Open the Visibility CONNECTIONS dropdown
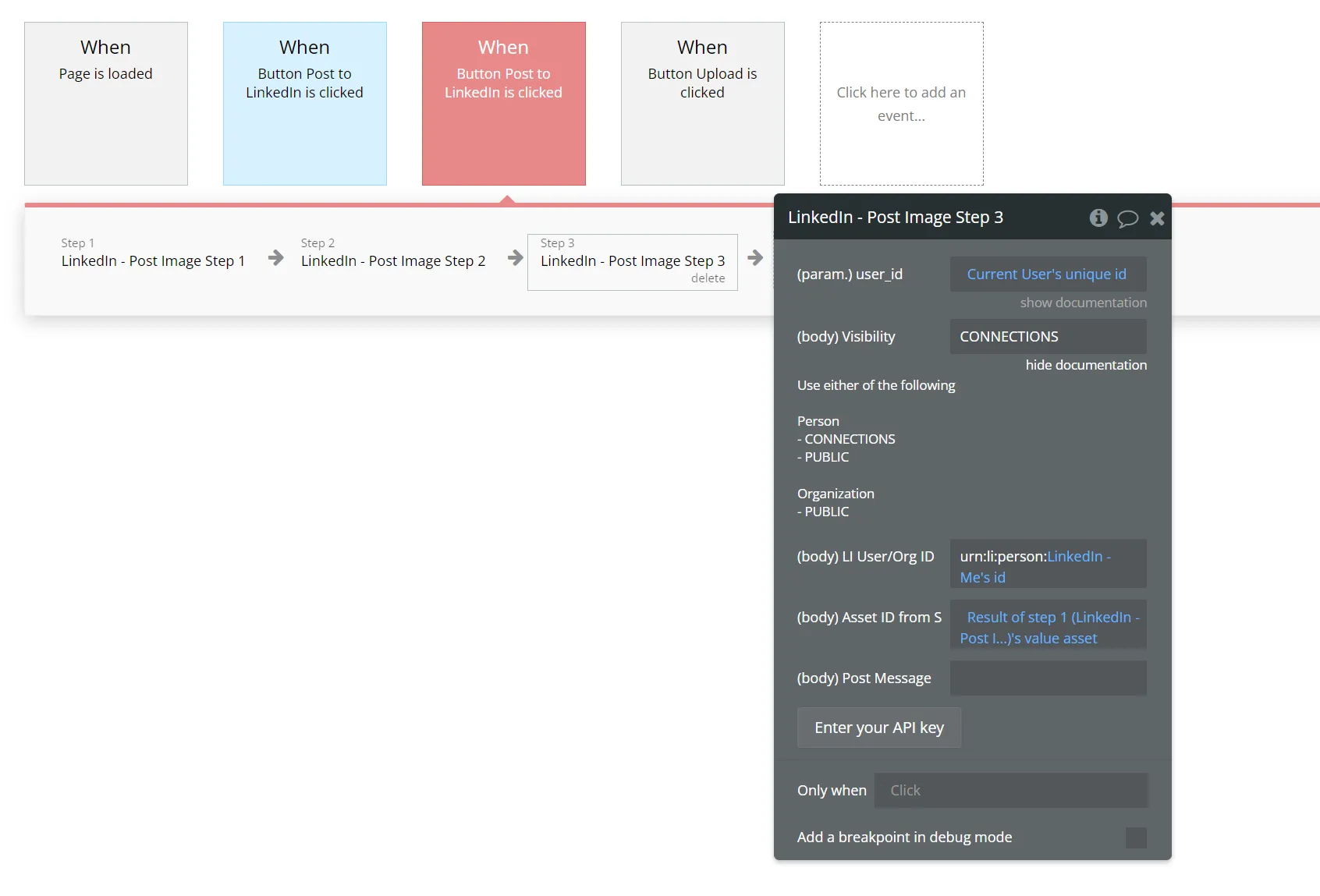1320x896 pixels. tap(1048, 337)
